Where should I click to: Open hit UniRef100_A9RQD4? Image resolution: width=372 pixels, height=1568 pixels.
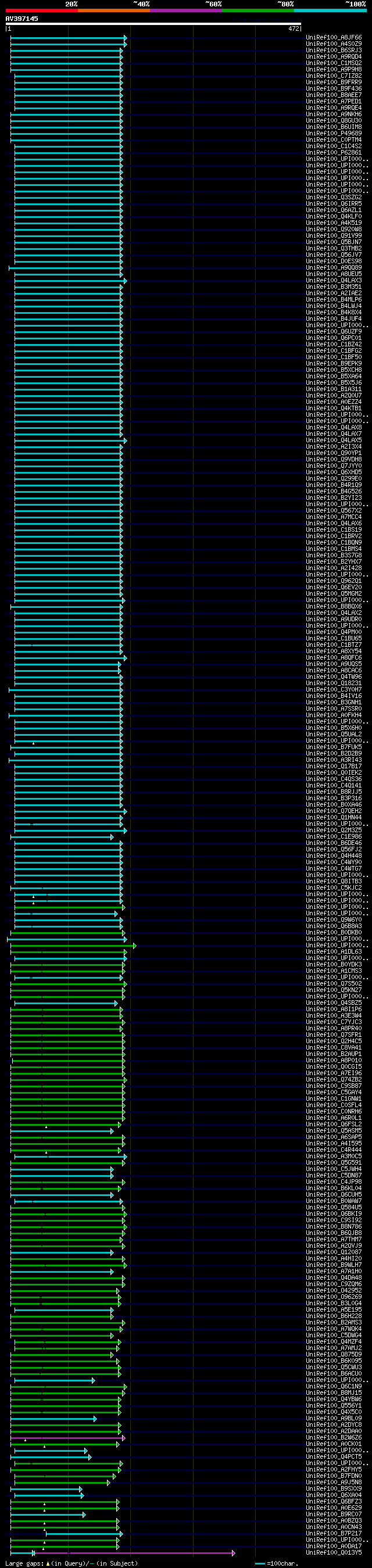click(334, 56)
